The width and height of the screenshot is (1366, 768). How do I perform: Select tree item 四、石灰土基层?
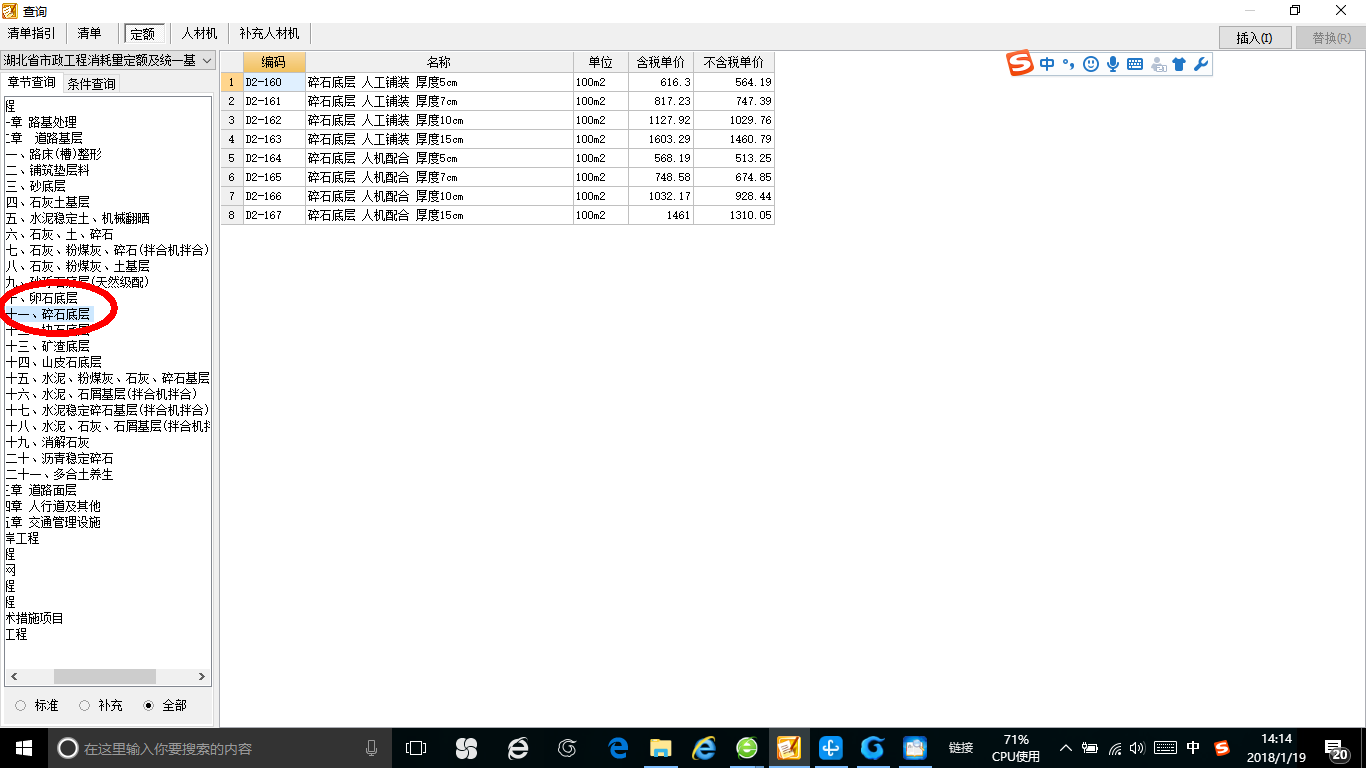[x=48, y=202]
